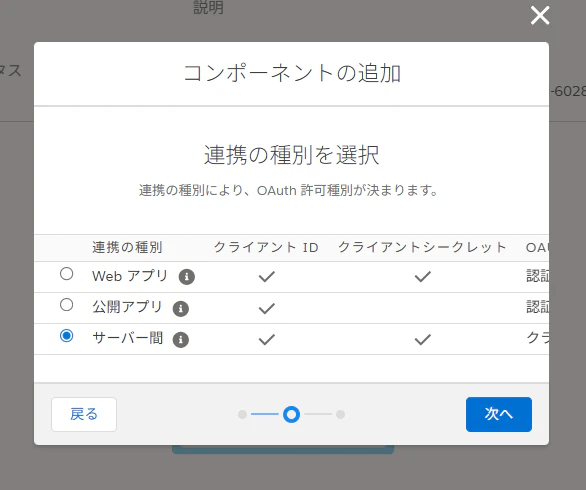
Task: Open info icon next to サーバー間
Action: pyautogui.click(x=181, y=339)
